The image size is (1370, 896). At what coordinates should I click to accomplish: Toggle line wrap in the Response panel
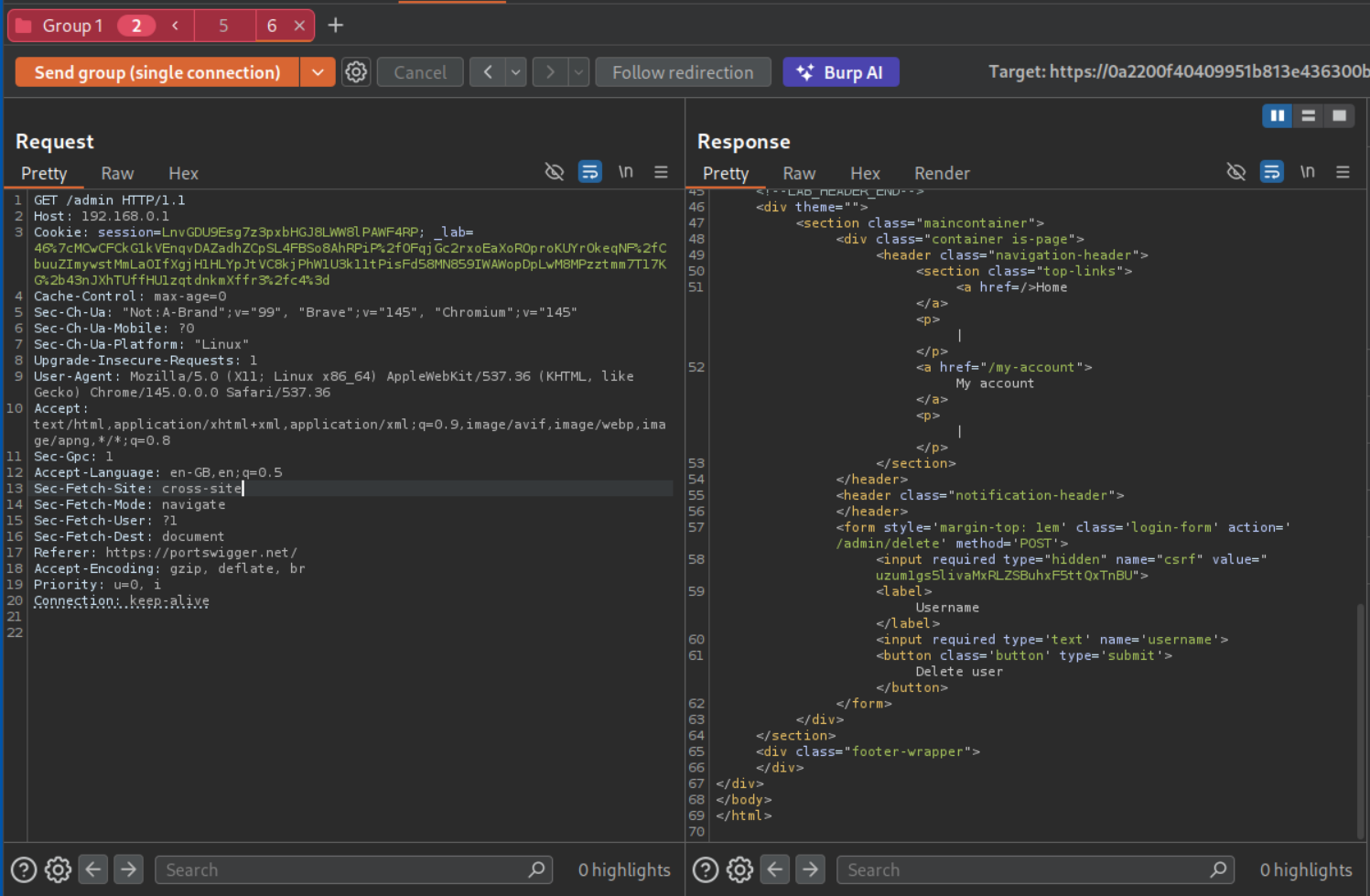point(1271,172)
